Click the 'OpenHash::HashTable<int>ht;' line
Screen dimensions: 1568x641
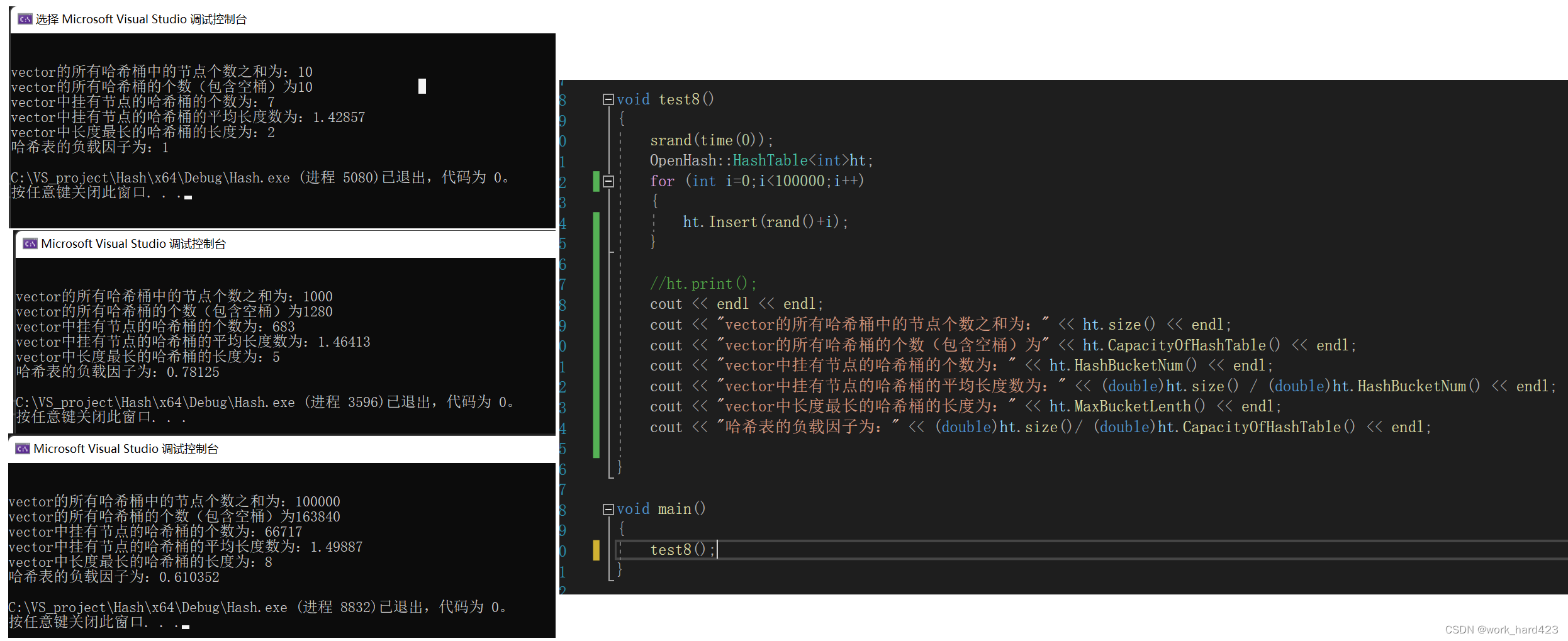pos(761,160)
